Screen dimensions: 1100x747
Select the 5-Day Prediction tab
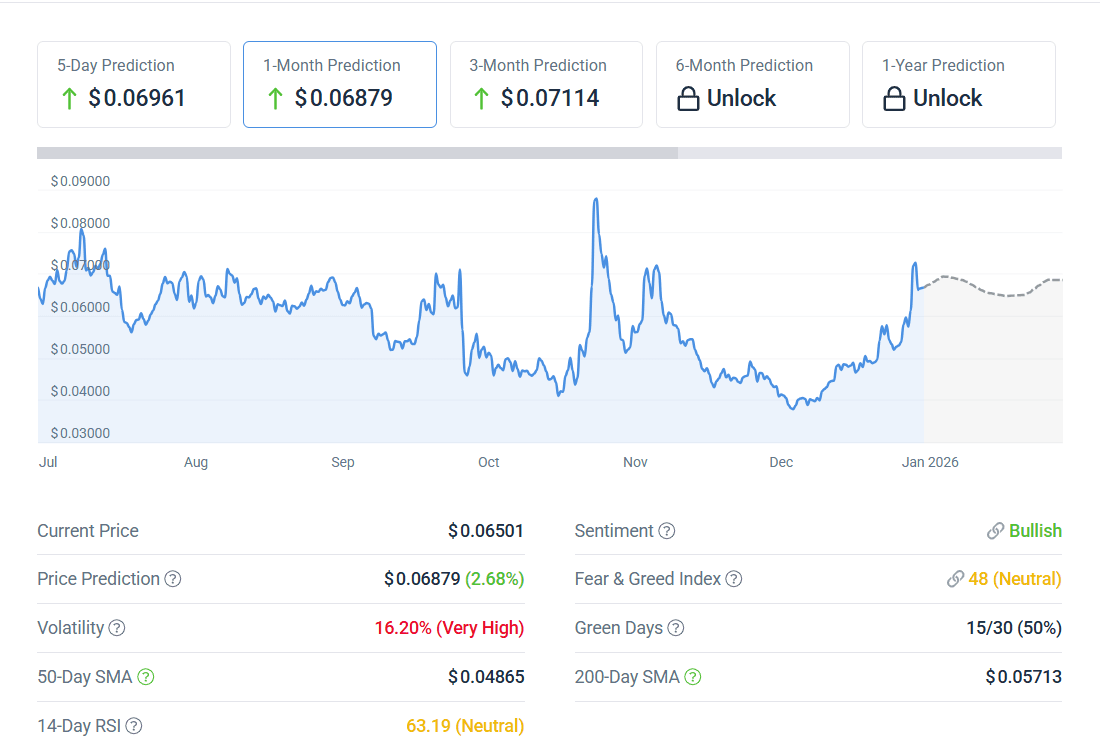pyautogui.click(x=134, y=85)
